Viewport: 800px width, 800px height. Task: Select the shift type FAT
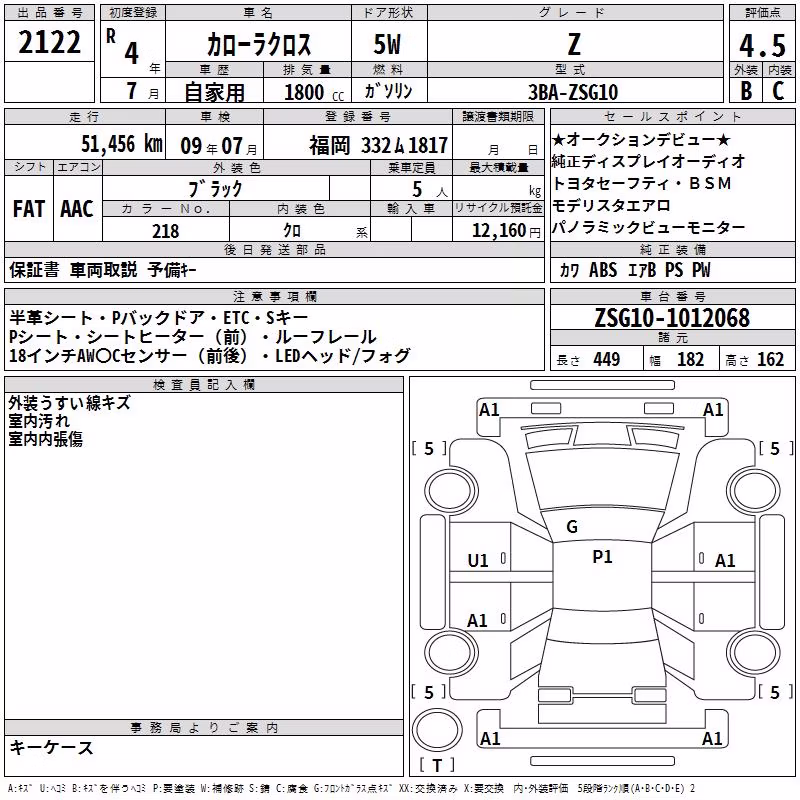click(29, 209)
